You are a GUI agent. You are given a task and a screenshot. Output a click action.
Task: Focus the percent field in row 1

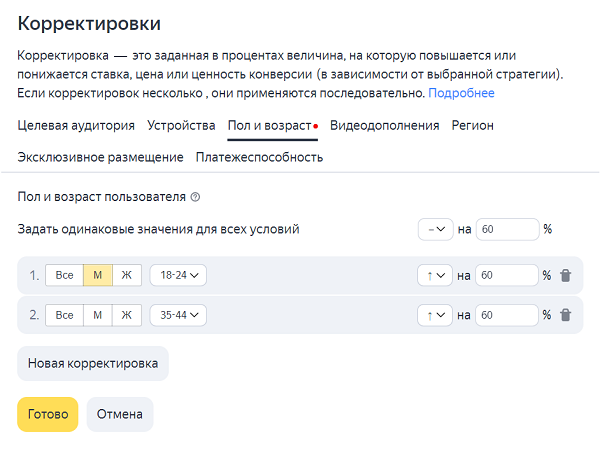[507, 275]
